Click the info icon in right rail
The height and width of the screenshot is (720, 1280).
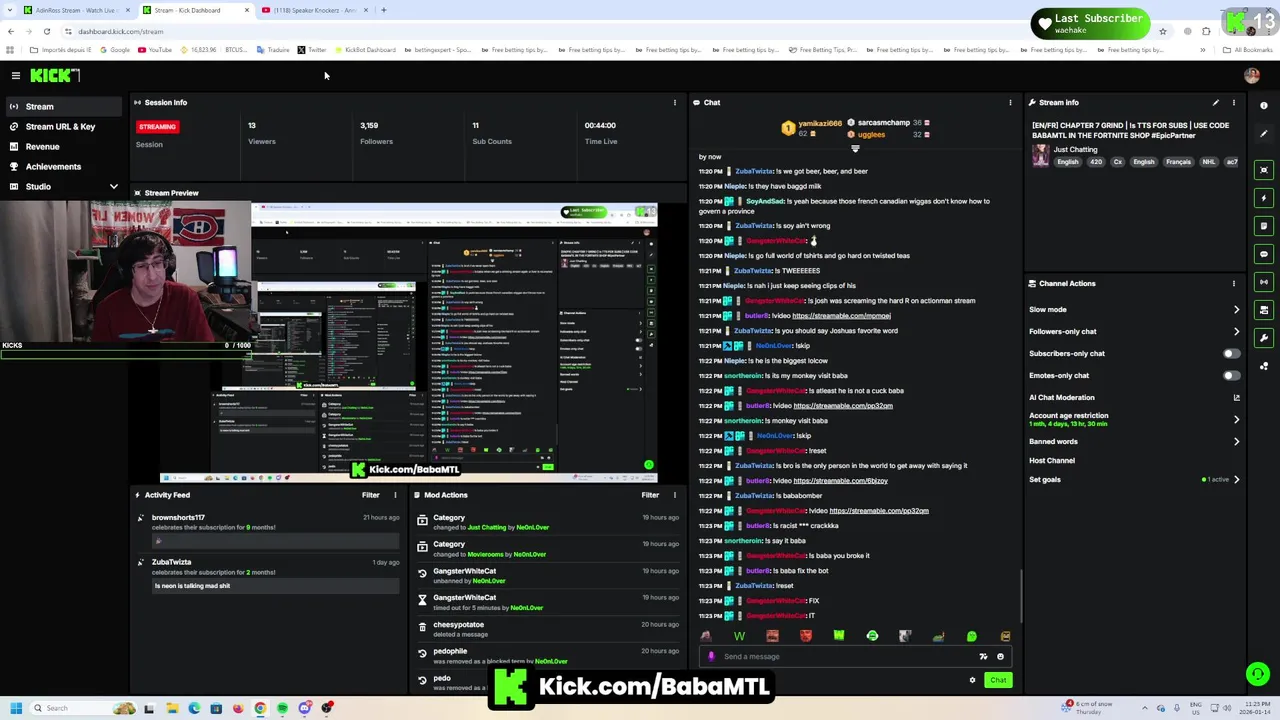click(x=1264, y=105)
